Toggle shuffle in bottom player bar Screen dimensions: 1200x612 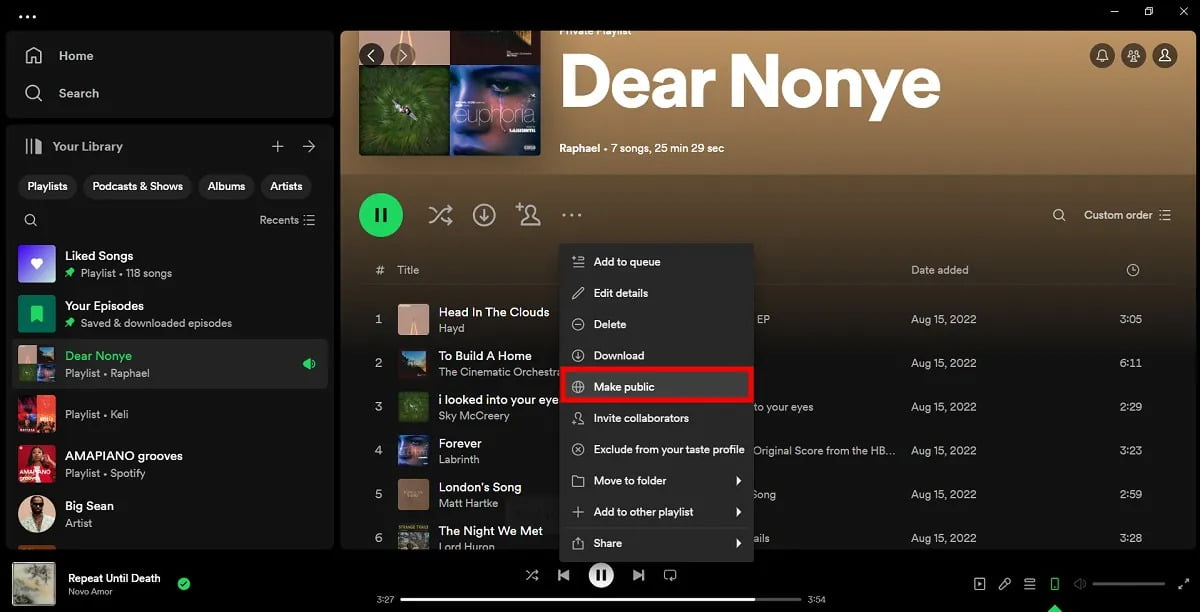click(x=532, y=575)
